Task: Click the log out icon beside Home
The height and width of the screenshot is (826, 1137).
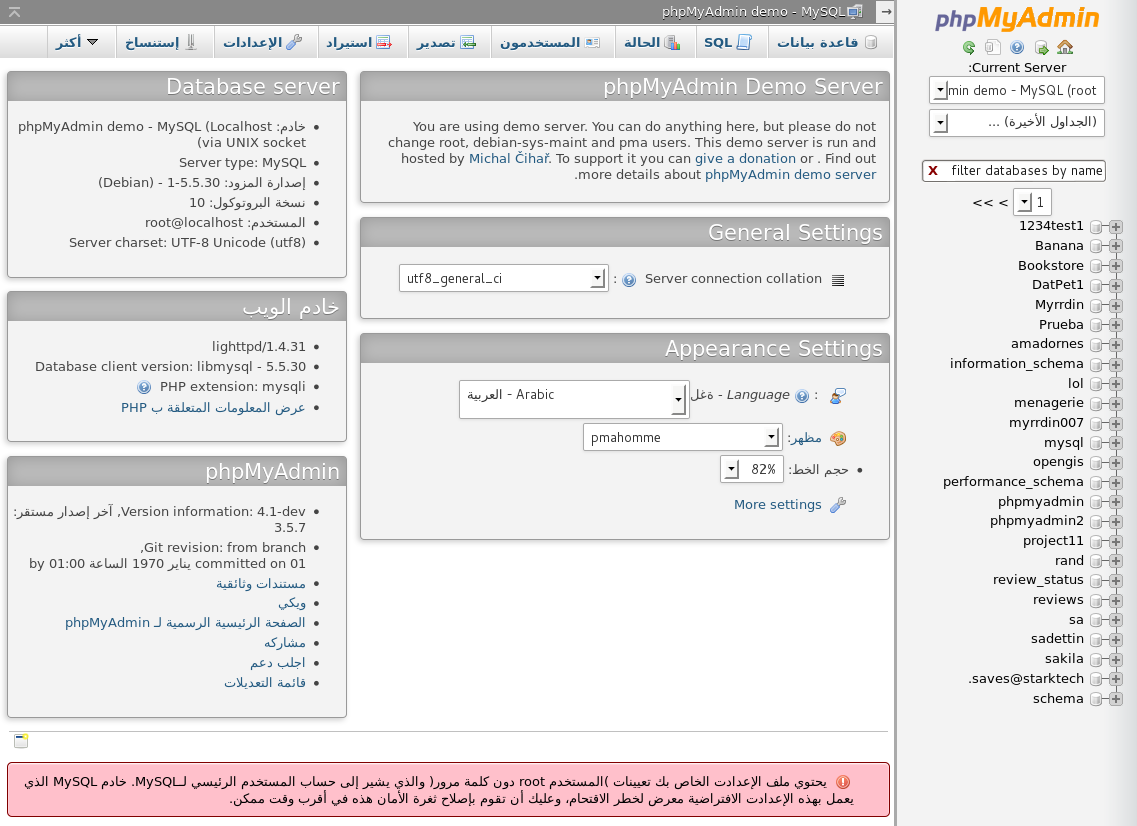Action: pos(1041,47)
